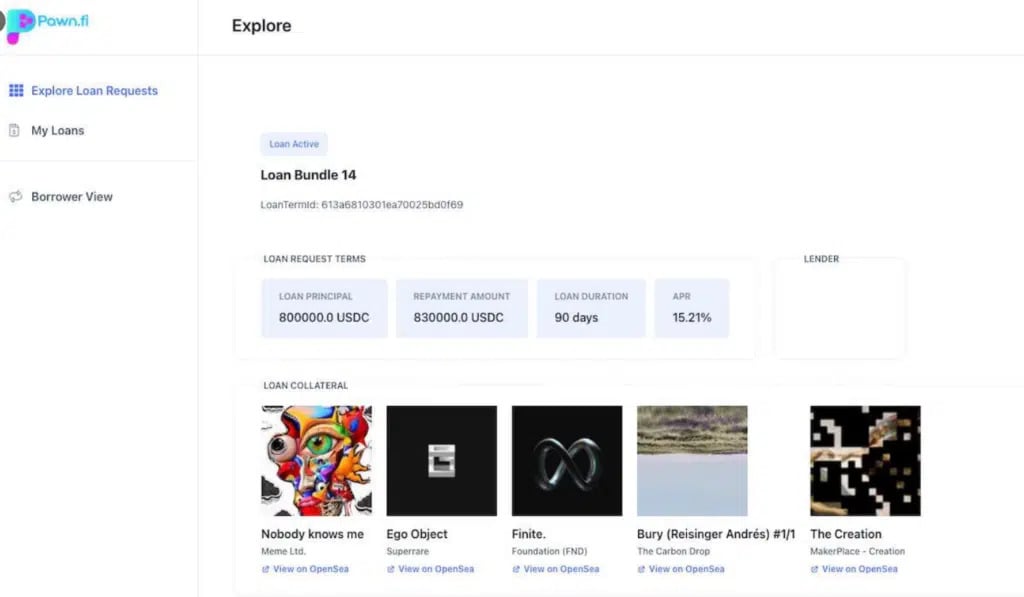This screenshot has height=597, width=1024.
Task: Click external link icon under Nobody knows me
Action: [265, 570]
